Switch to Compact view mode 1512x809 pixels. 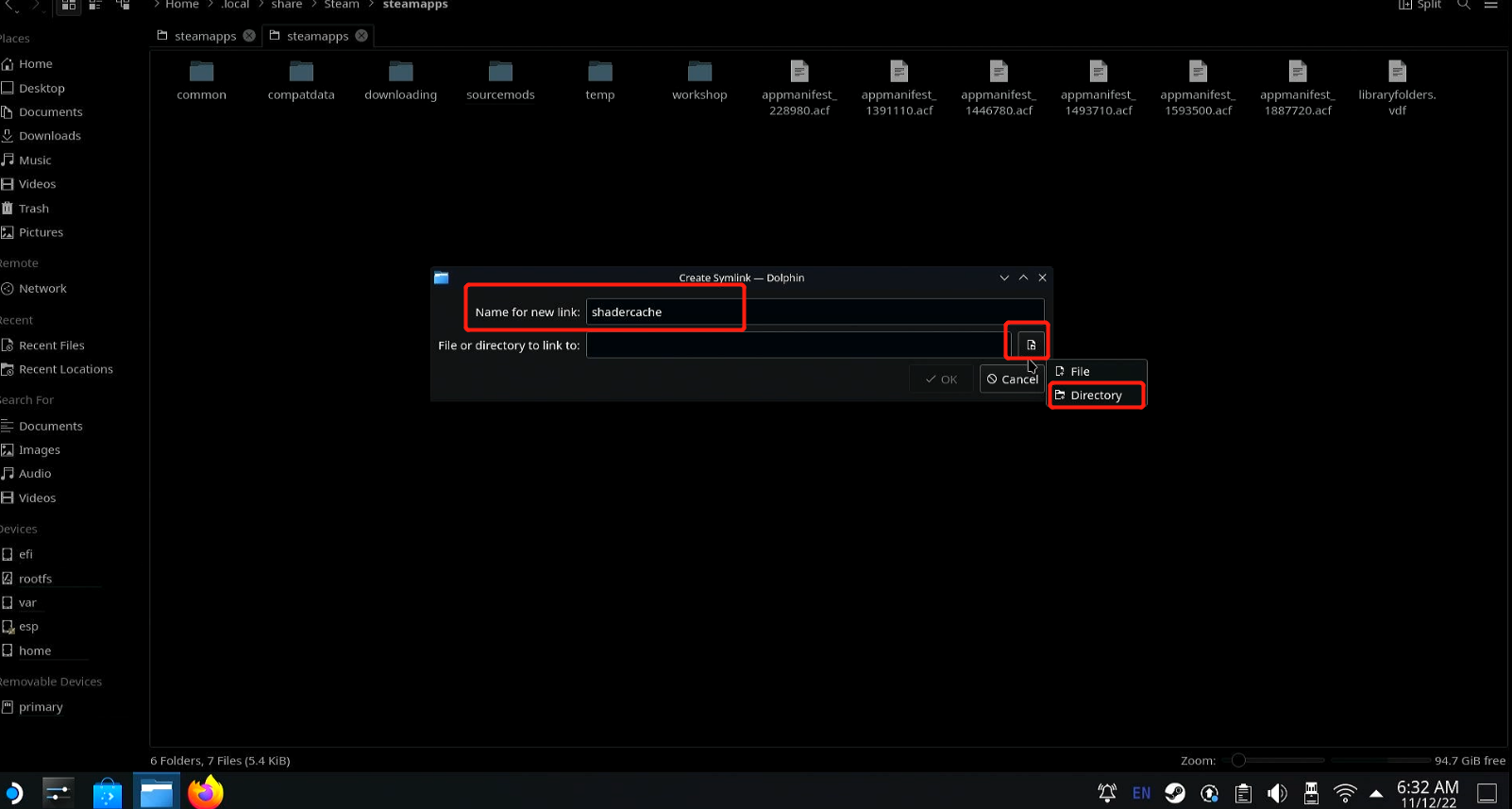point(95,5)
